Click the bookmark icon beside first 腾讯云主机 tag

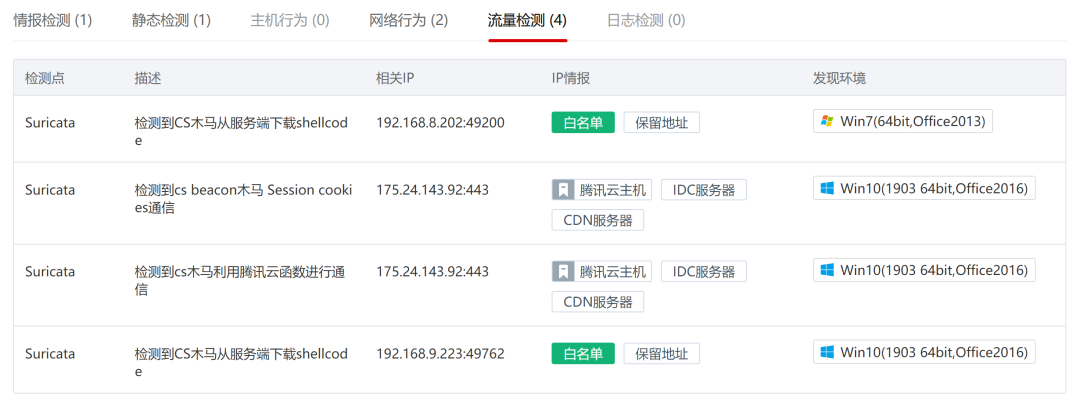[x=563, y=190]
